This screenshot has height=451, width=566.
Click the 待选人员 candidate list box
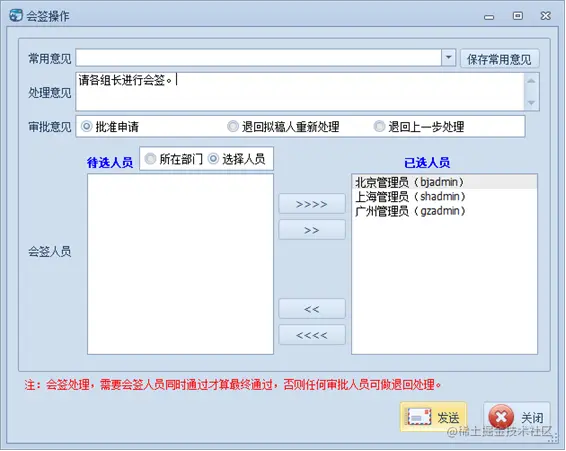tap(180, 264)
